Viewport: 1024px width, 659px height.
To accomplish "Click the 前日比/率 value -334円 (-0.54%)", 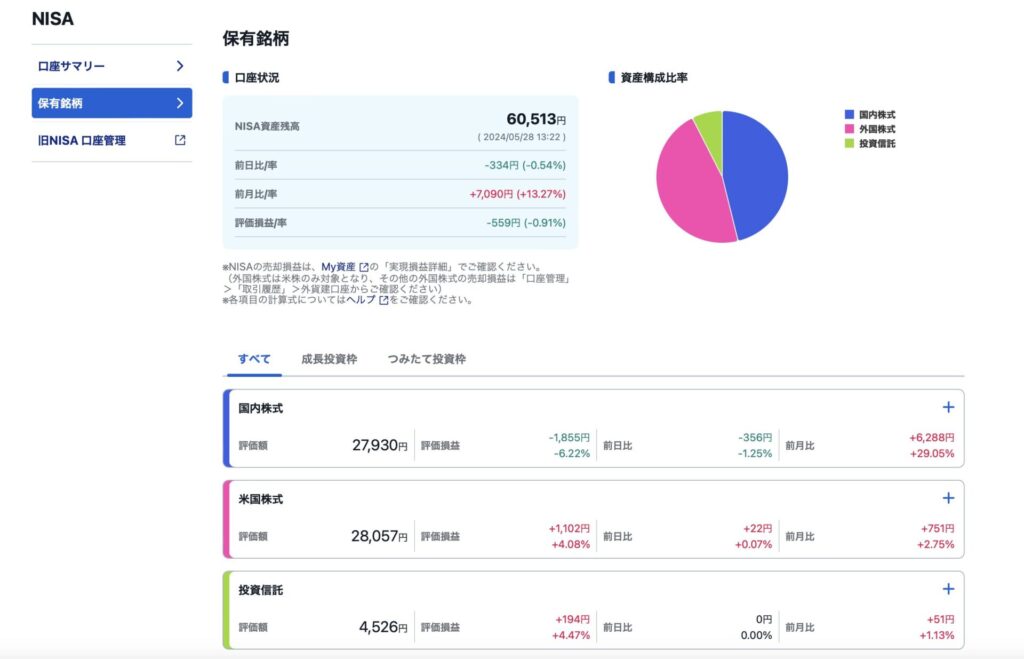I will tap(525, 165).
